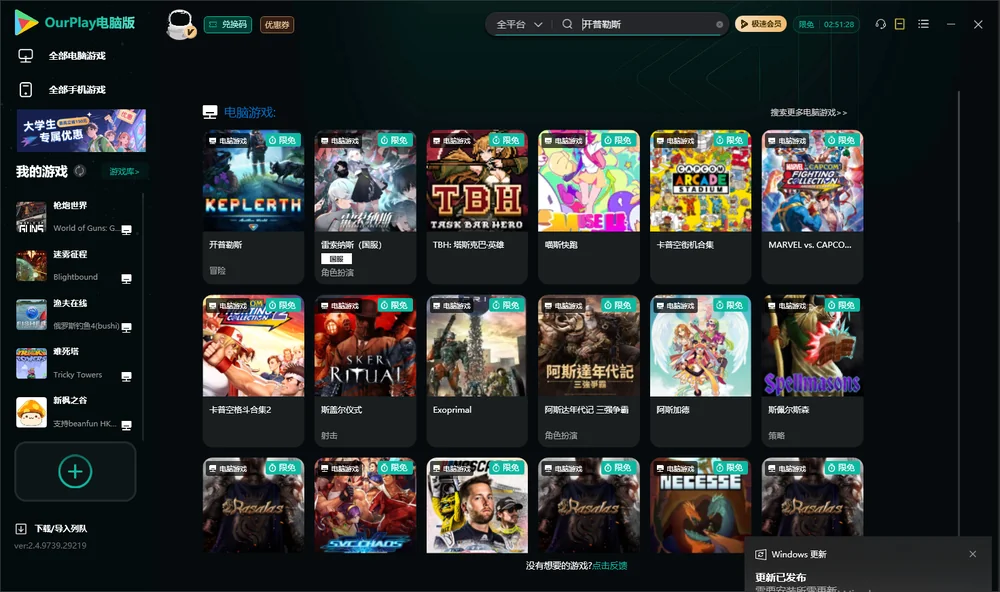The image size is (1000, 592).
Task: Open the TBH Task Bar Hero cover
Action: click(477, 181)
